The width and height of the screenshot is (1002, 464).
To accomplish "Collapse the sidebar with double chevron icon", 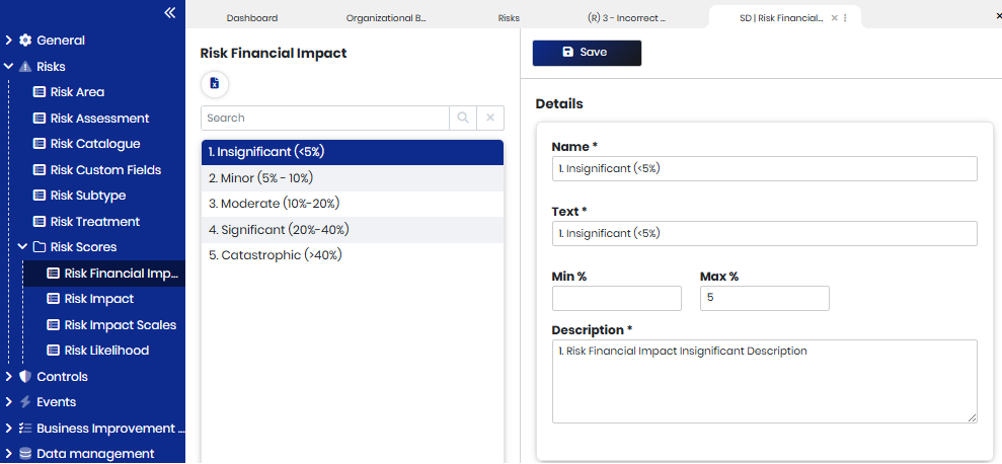I will (170, 13).
